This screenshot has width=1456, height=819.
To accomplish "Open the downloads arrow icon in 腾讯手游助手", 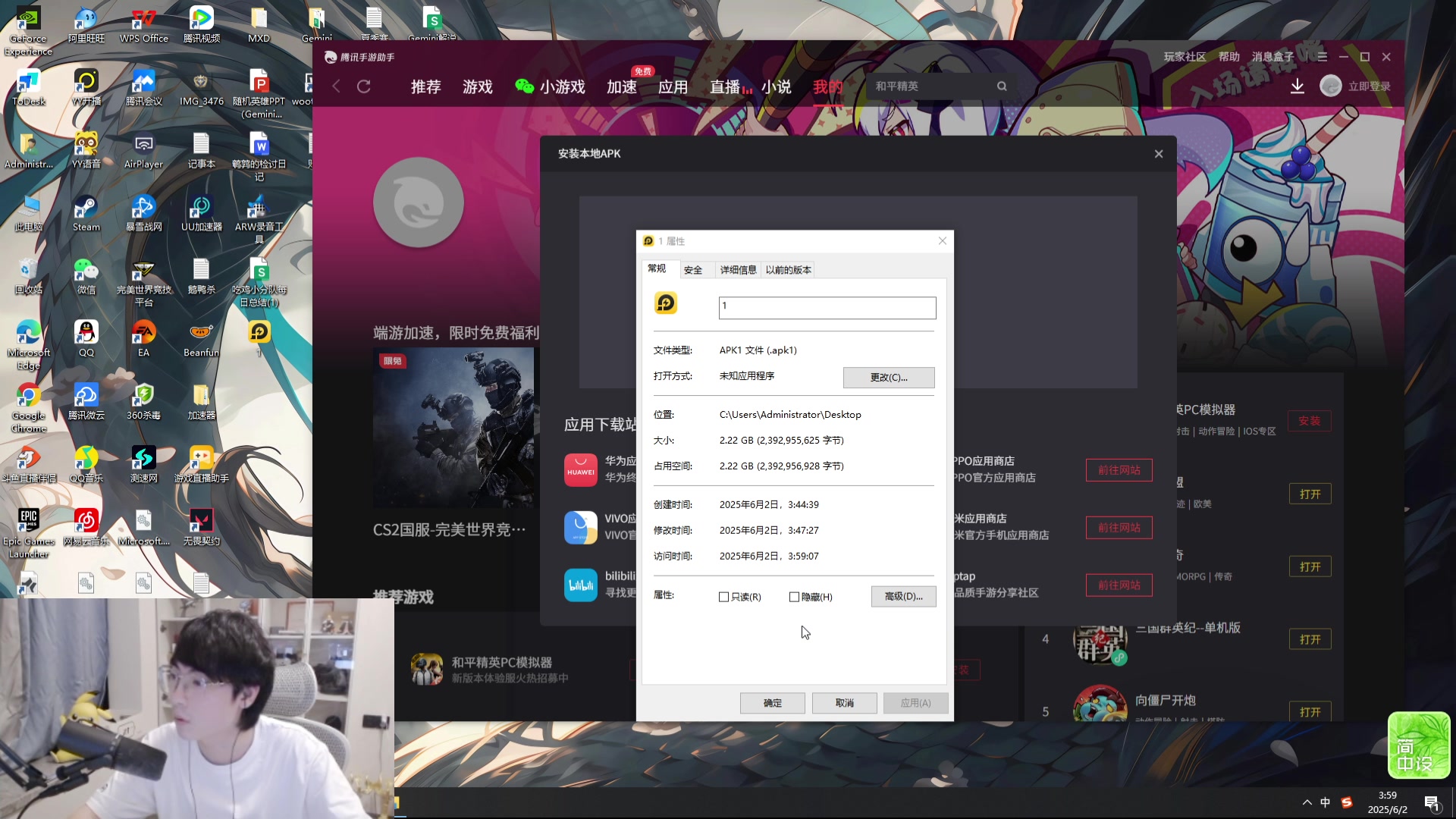I will coord(1298,86).
